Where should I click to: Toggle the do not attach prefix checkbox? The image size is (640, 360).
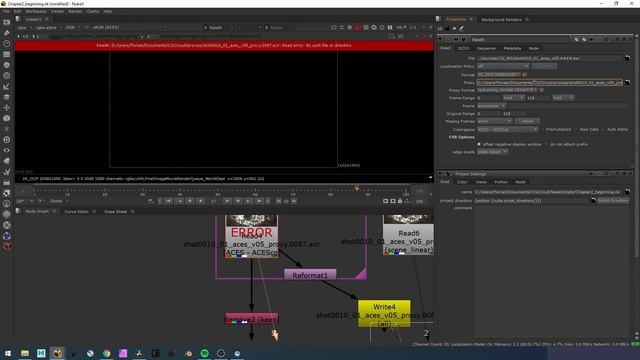click(x=547, y=144)
